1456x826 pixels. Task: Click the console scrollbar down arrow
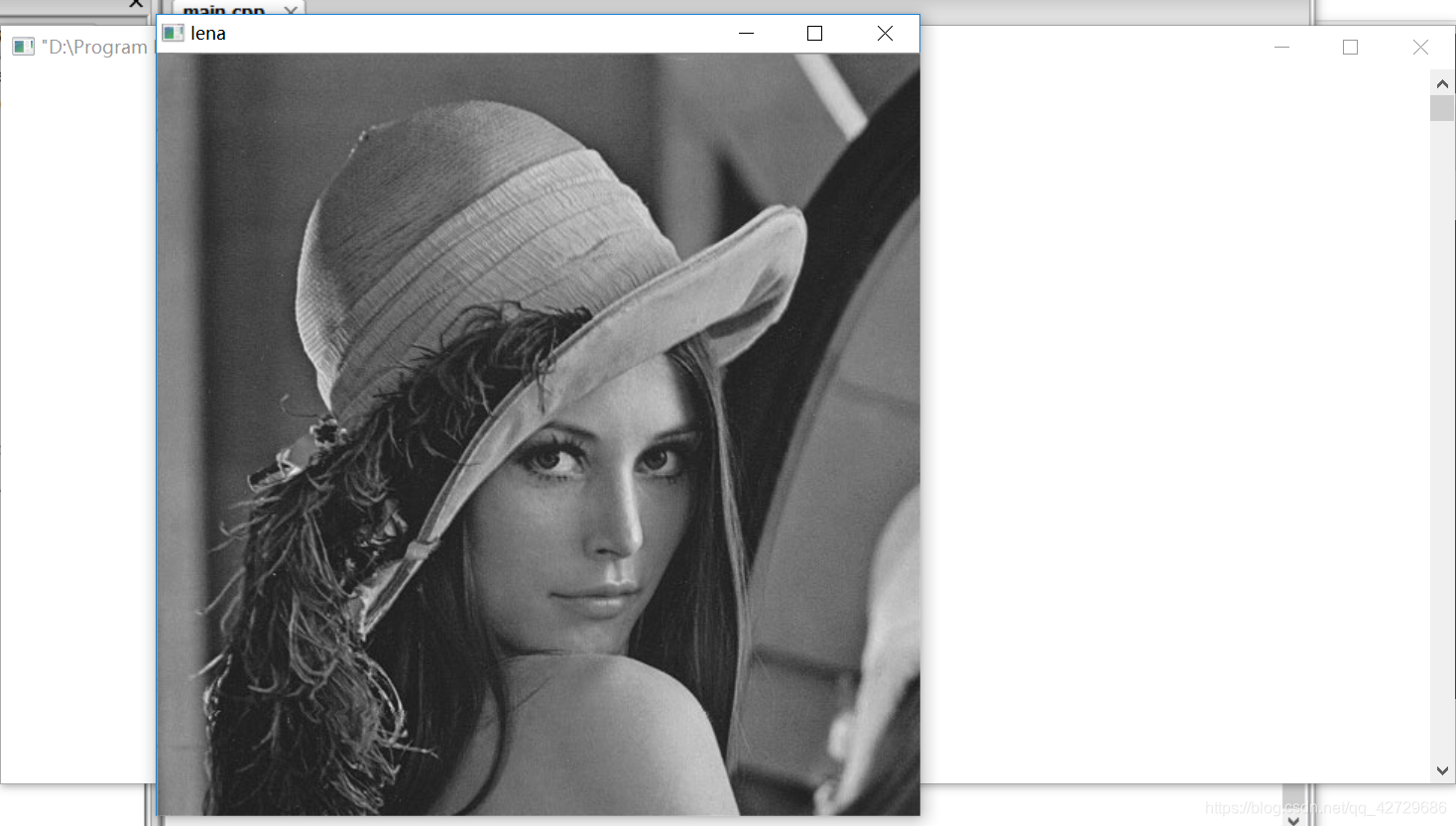tap(1442, 770)
